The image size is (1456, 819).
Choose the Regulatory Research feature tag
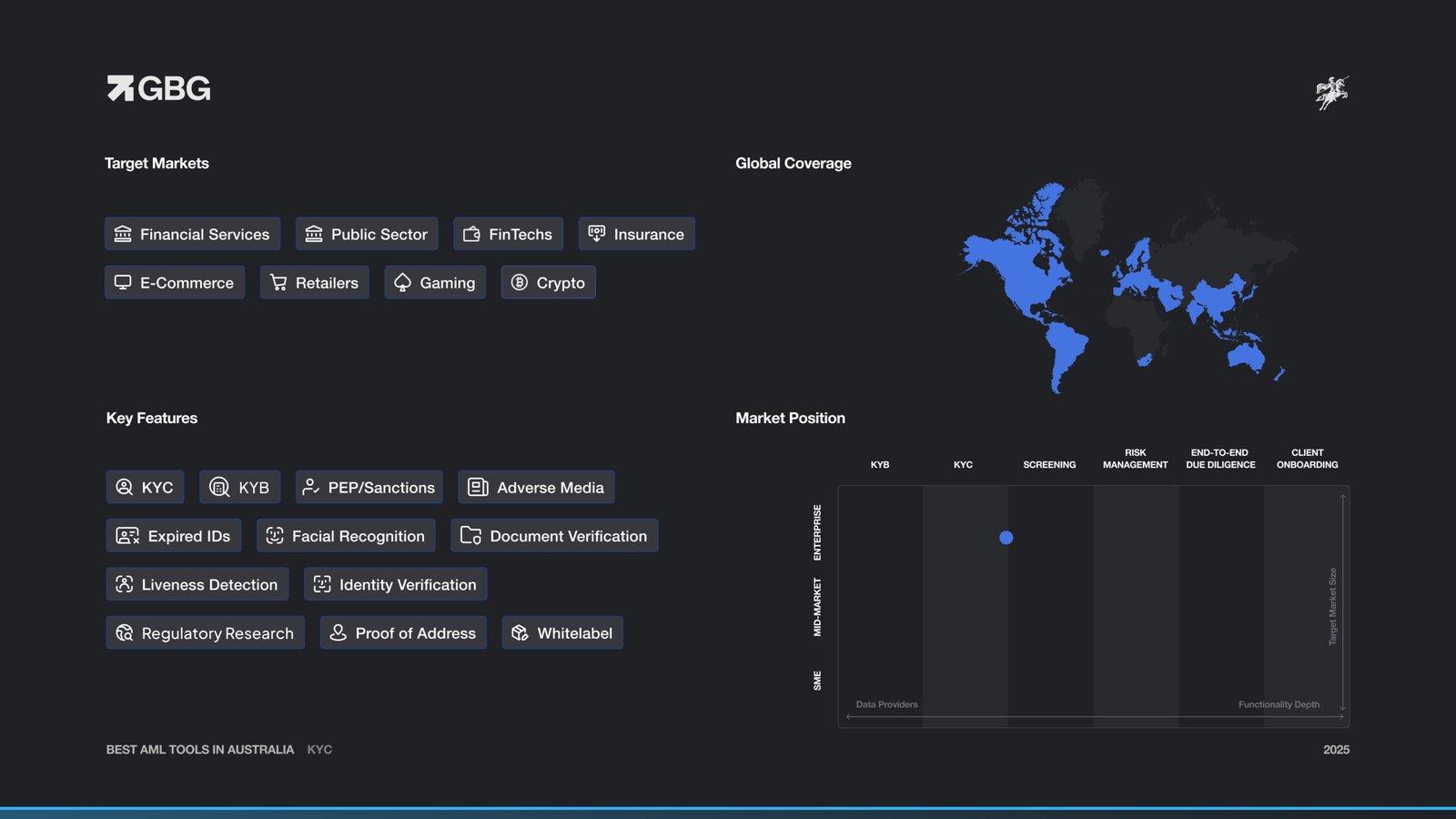coord(206,632)
